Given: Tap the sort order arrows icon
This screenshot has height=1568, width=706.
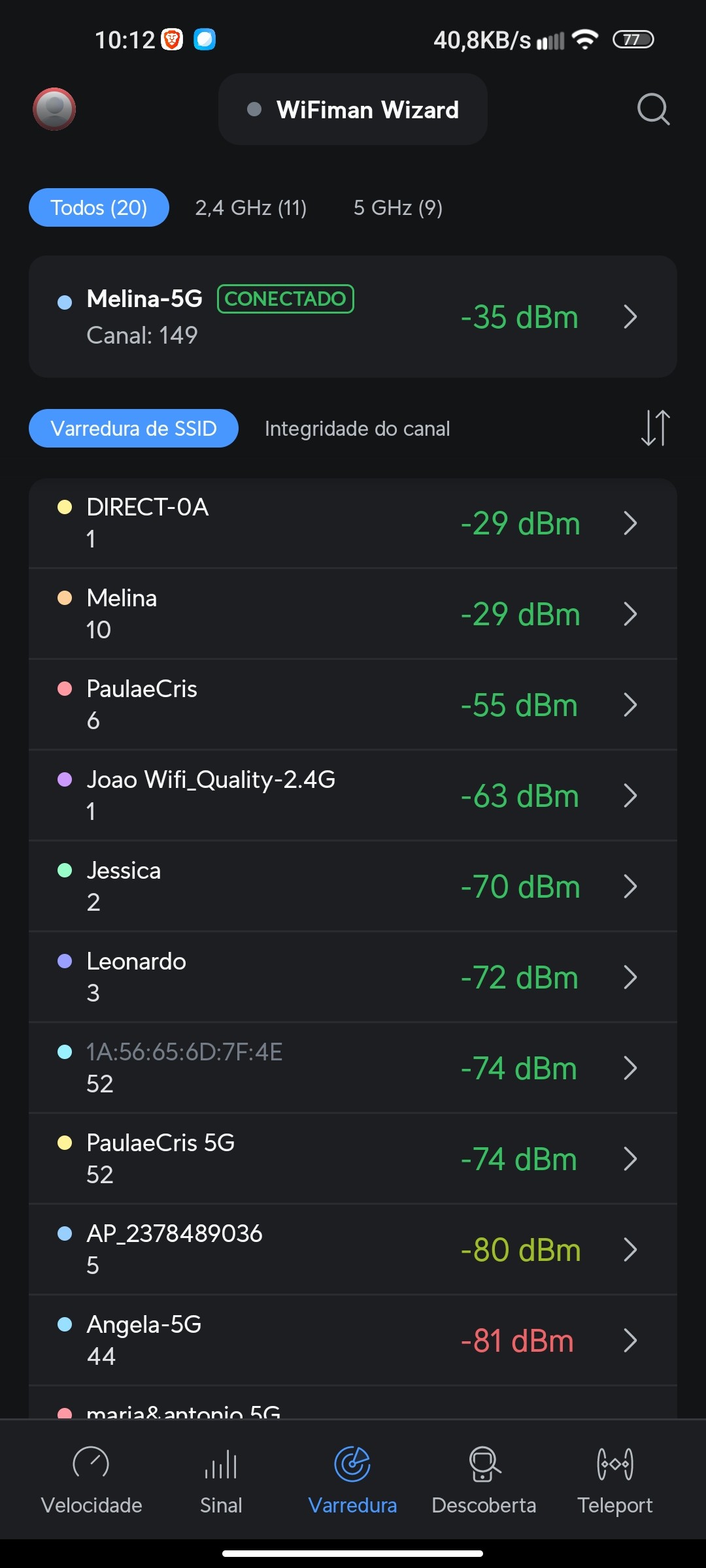Looking at the screenshot, I should pos(655,428).
